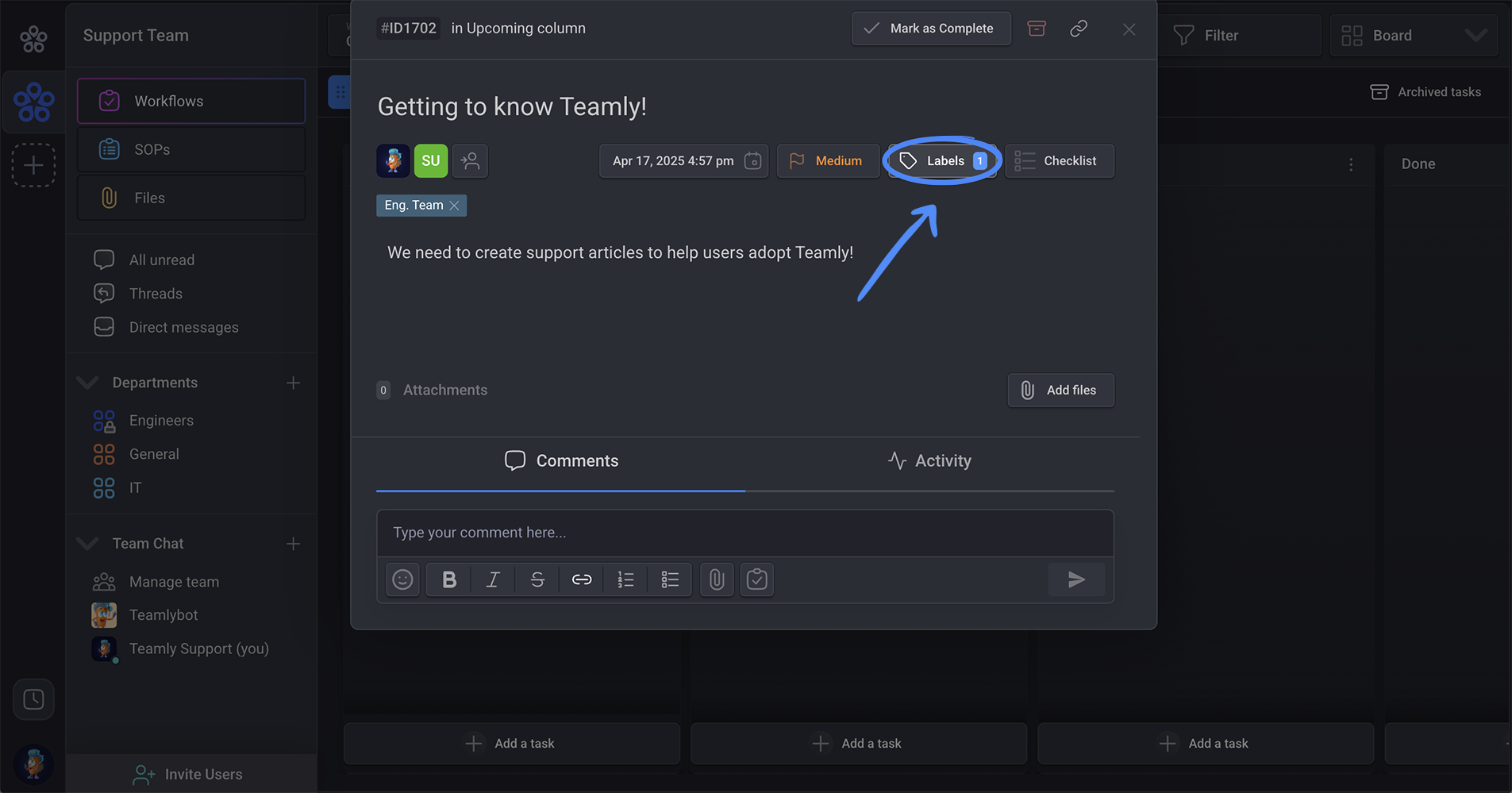This screenshot has height=793, width=1512.
Task: Send the comment
Action: 1076,579
